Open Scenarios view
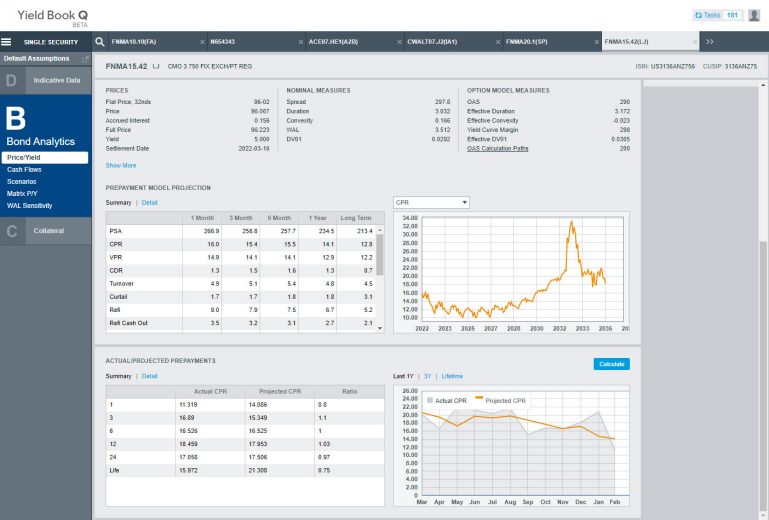The image size is (769, 520). [x=22, y=182]
